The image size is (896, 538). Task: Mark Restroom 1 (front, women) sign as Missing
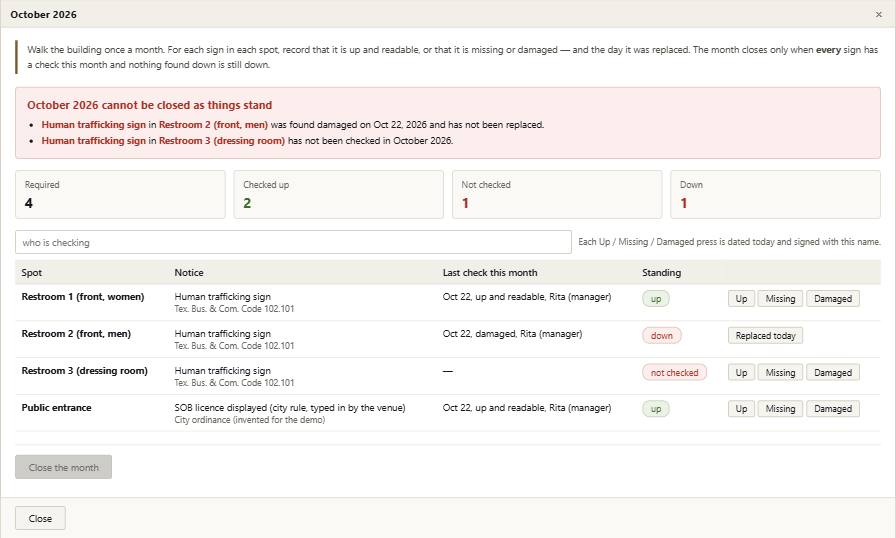click(780, 299)
